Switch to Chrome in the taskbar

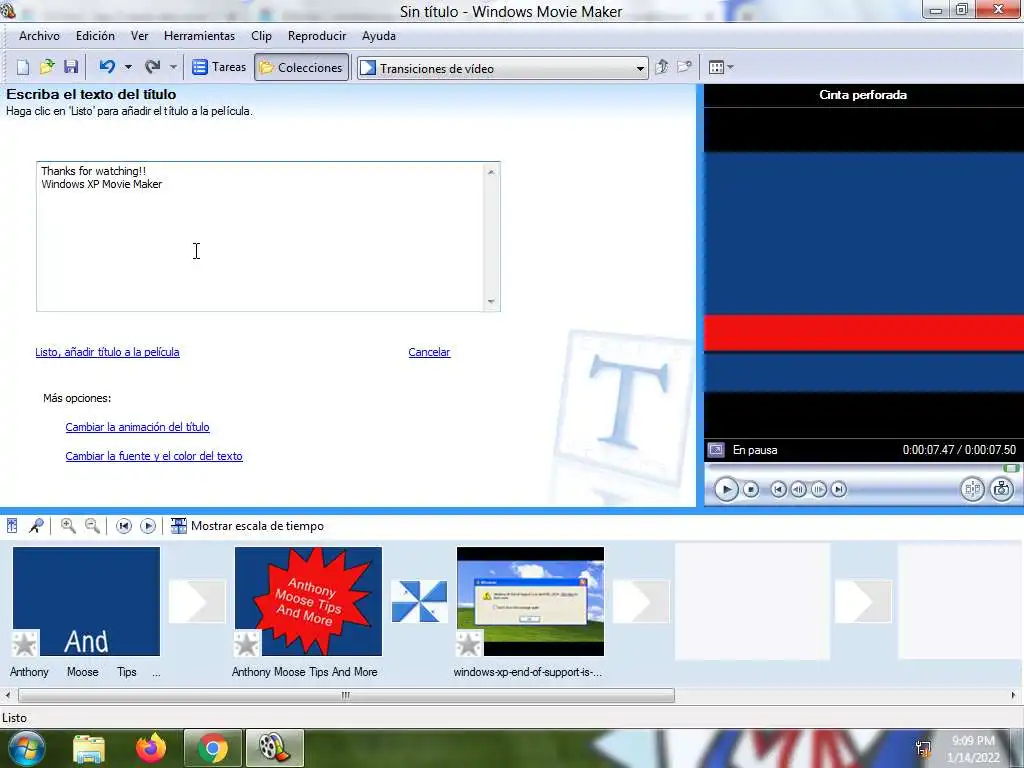[x=213, y=748]
